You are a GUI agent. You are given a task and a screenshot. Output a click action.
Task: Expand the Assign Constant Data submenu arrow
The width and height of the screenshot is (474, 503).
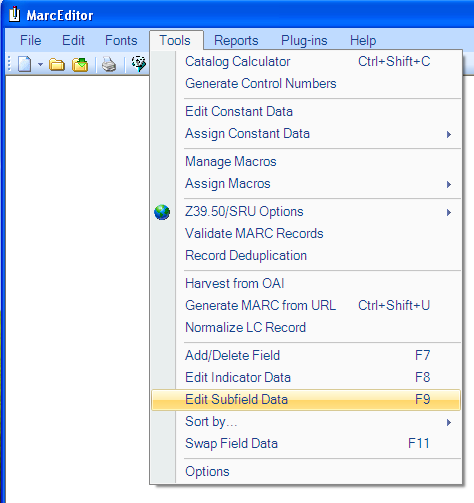click(x=449, y=134)
